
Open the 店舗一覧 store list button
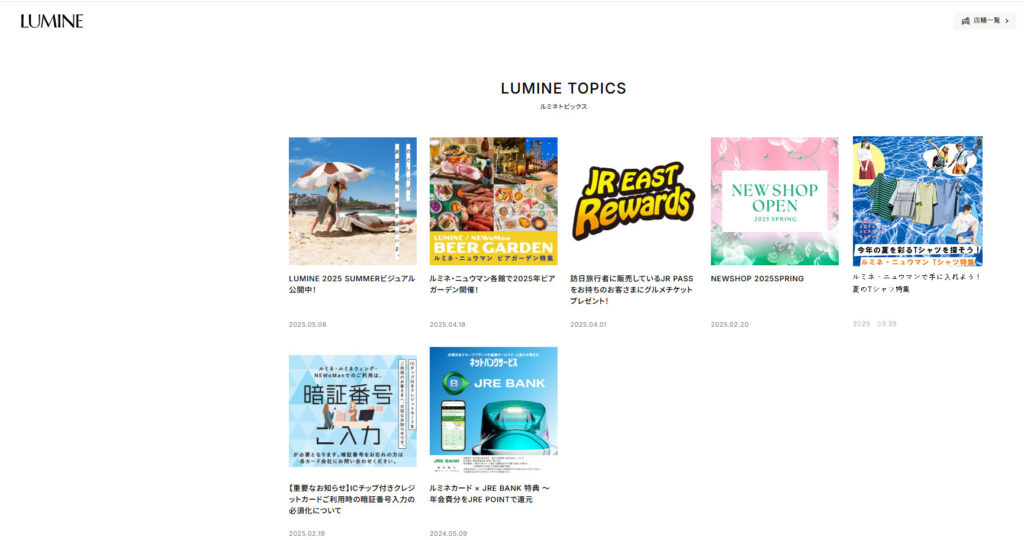pos(984,21)
